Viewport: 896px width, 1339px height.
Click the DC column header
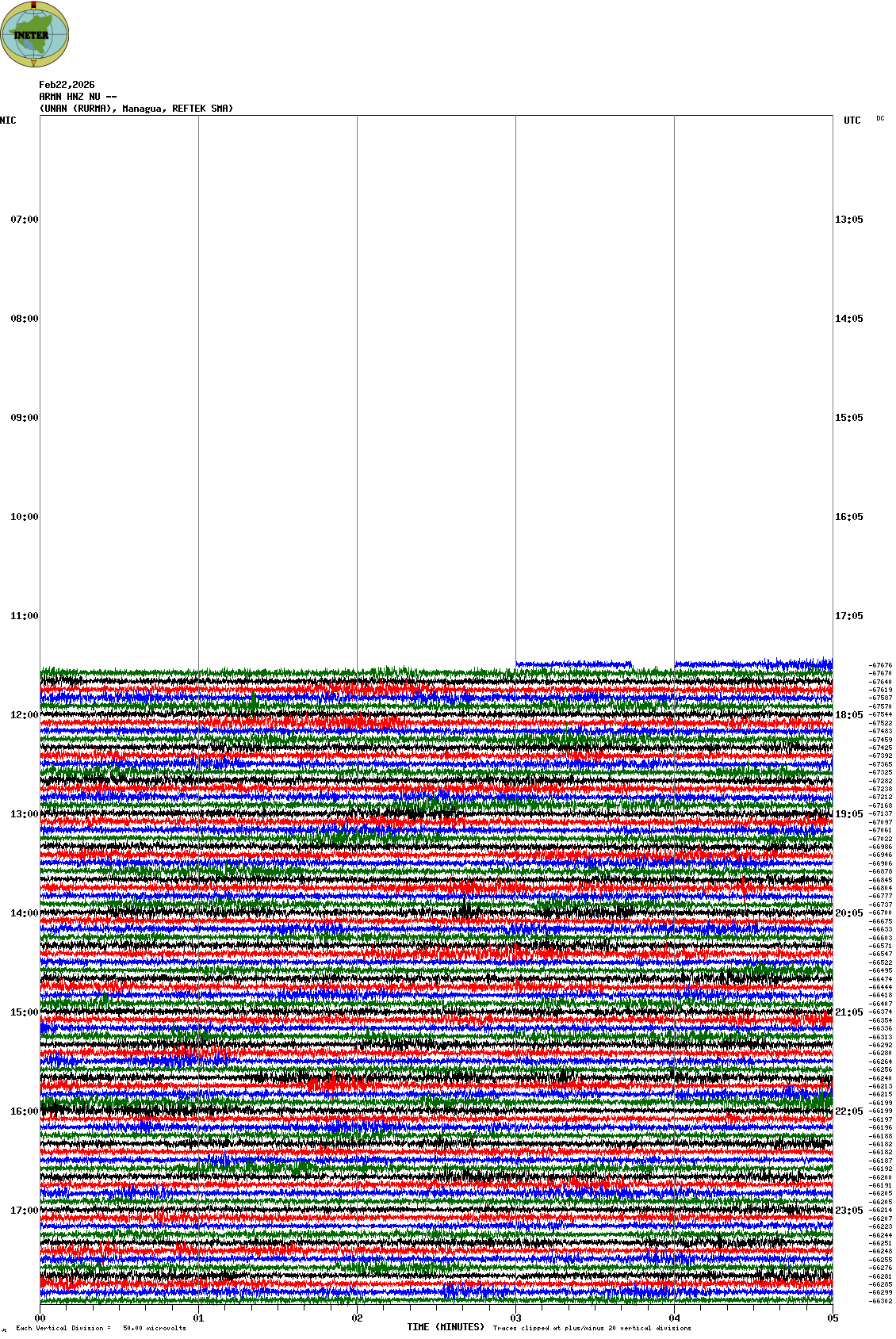[x=880, y=119]
